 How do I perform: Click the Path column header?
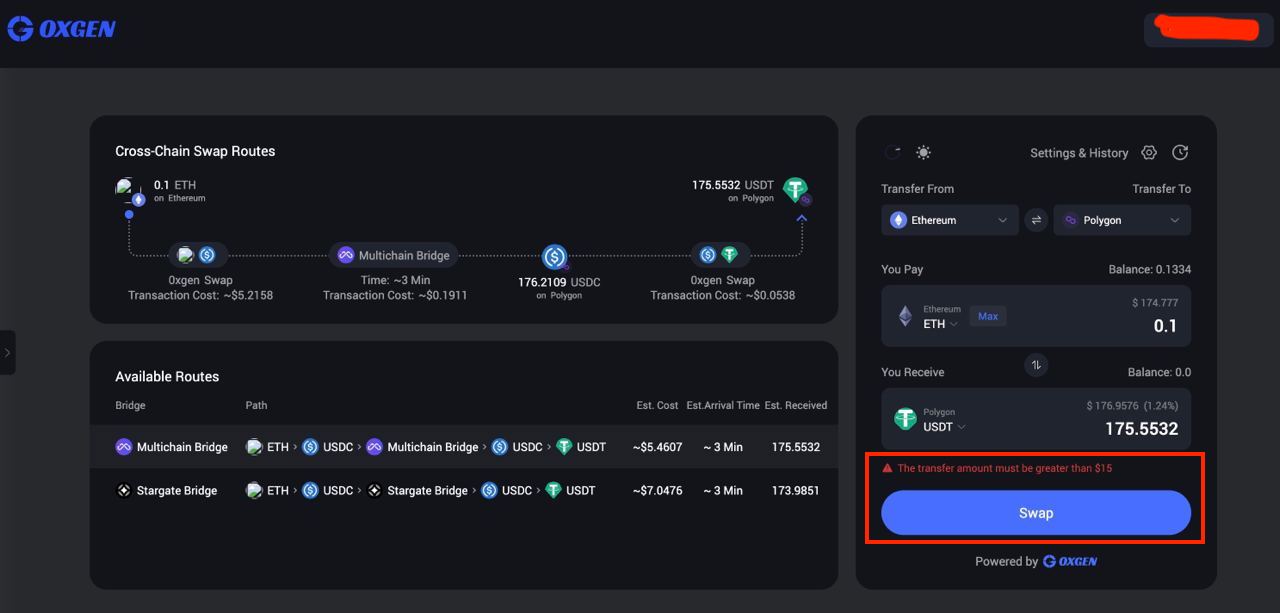256,405
